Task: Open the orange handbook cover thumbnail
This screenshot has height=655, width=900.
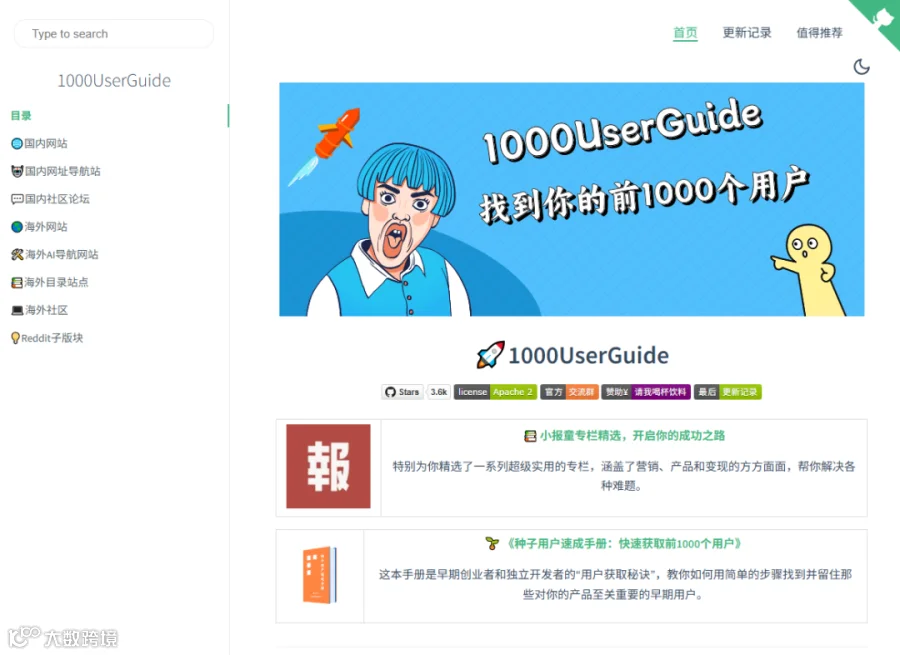Action: coord(320,575)
